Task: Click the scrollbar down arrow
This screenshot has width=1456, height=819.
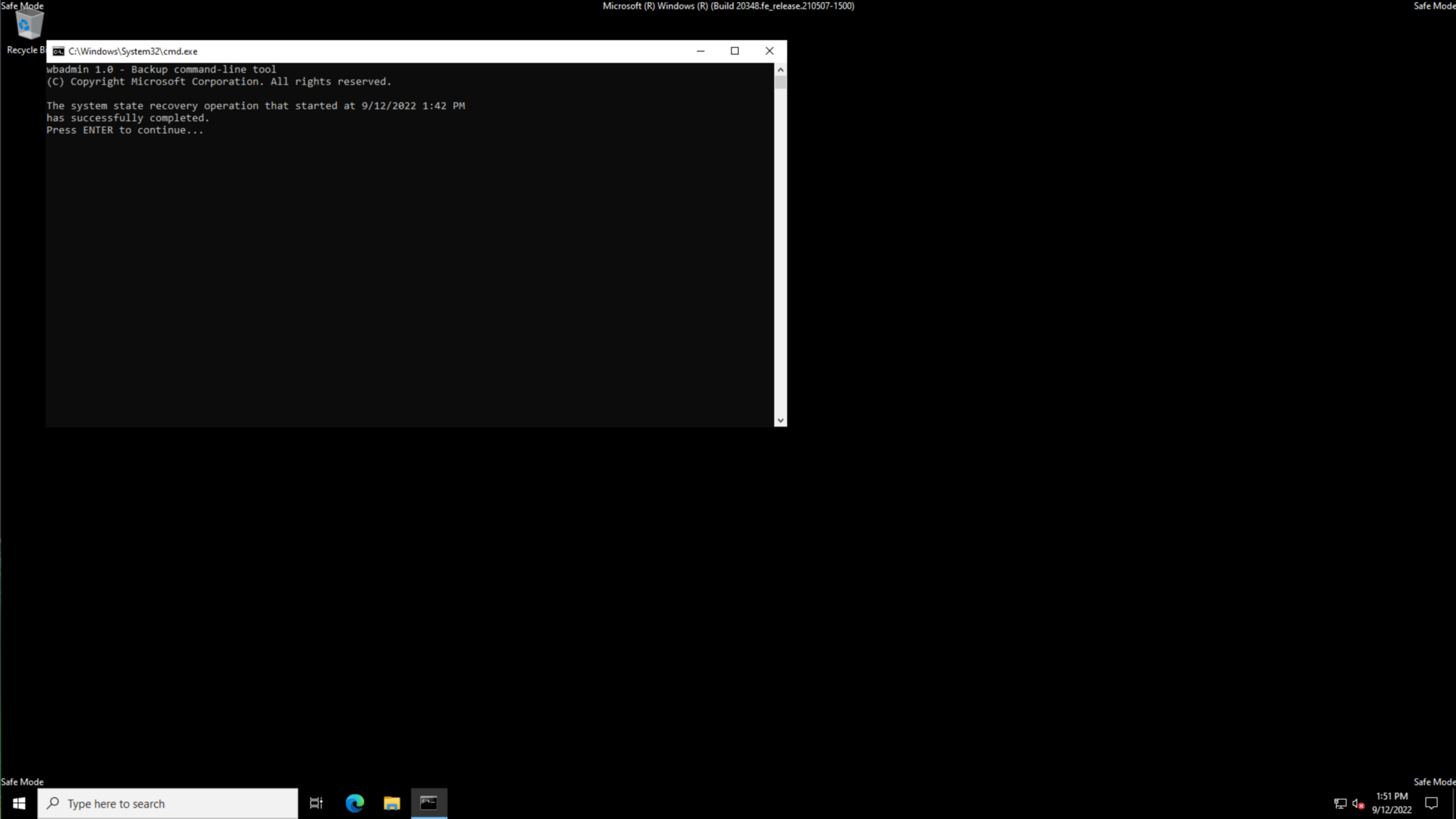Action: [x=780, y=419]
